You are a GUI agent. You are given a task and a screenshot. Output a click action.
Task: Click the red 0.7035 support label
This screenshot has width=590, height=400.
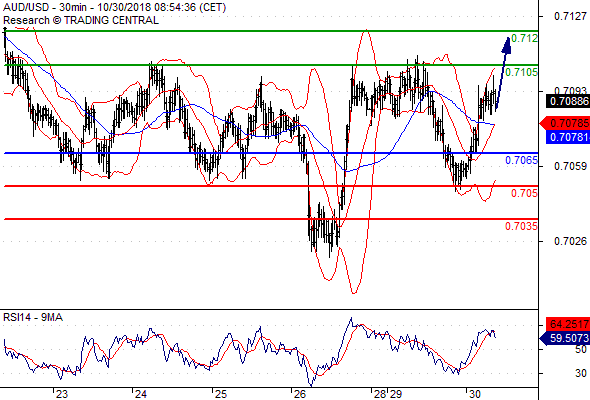pyautogui.click(x=521, y=226)
